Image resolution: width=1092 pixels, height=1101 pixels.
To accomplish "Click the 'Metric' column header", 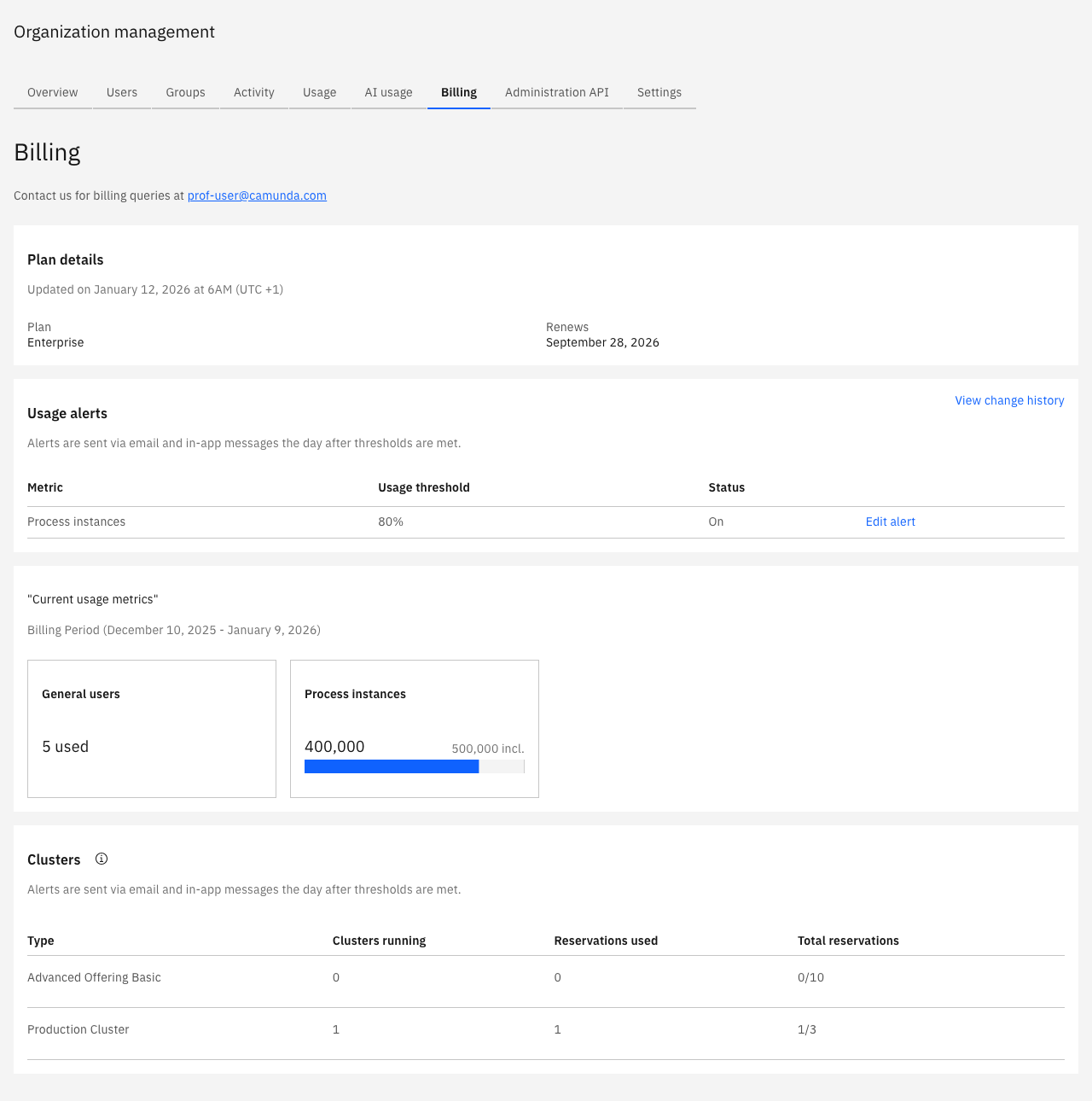I will [45, 487].
